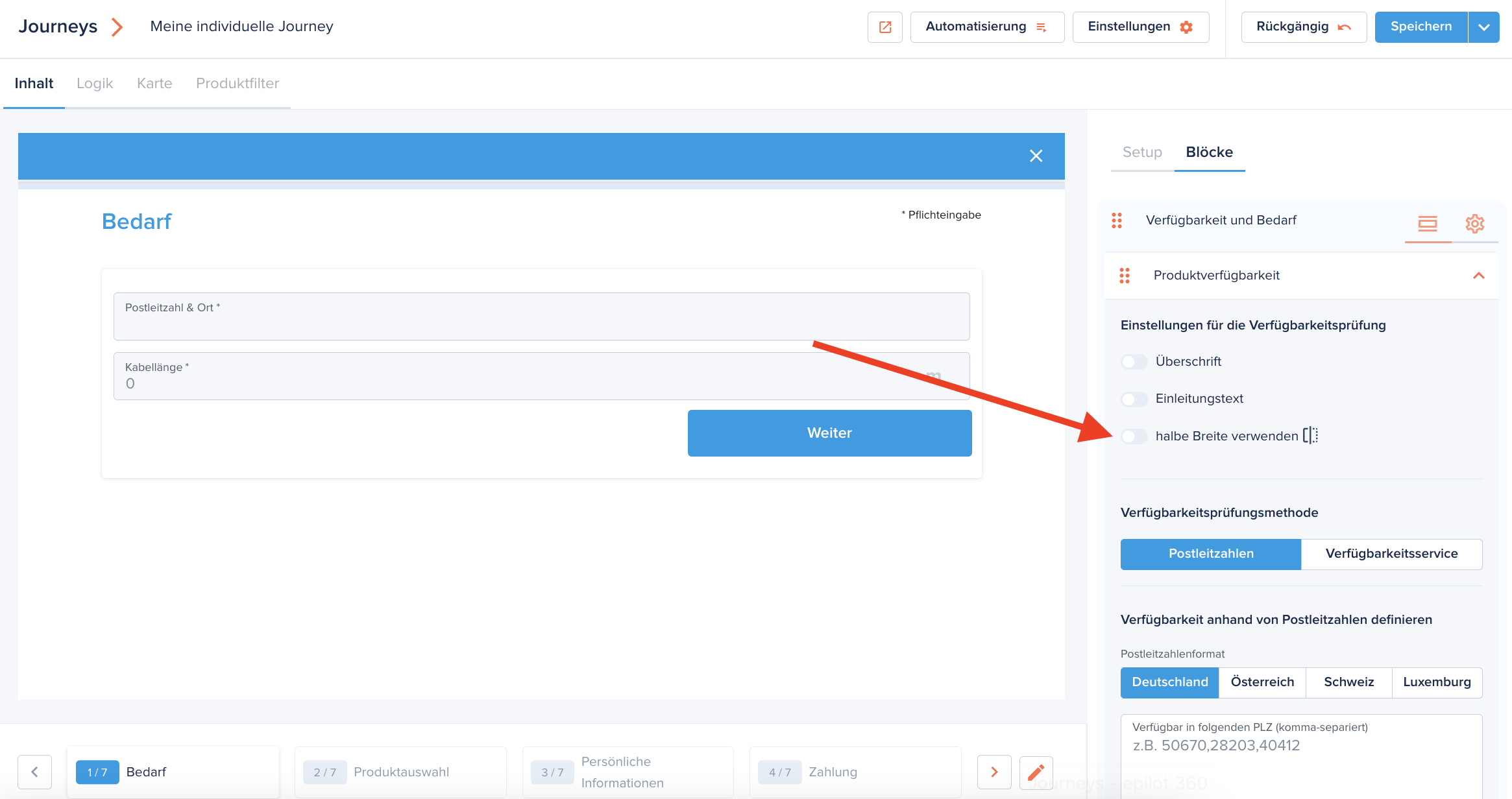Toggle the Einleitungstext switch
Screen dimensions: 1512x799
[x=1134, y=399]
